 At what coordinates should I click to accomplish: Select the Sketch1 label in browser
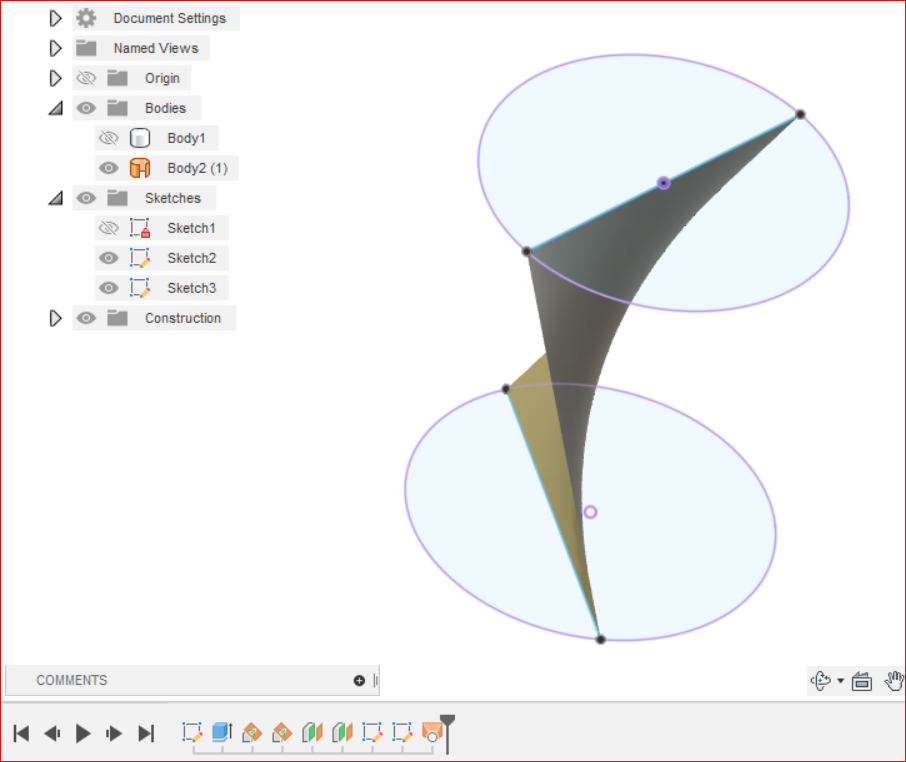coord(191,228)
